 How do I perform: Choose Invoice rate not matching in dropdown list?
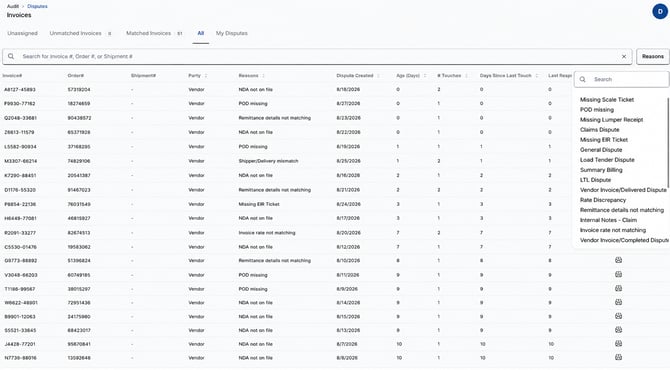[x=613, y=230]
